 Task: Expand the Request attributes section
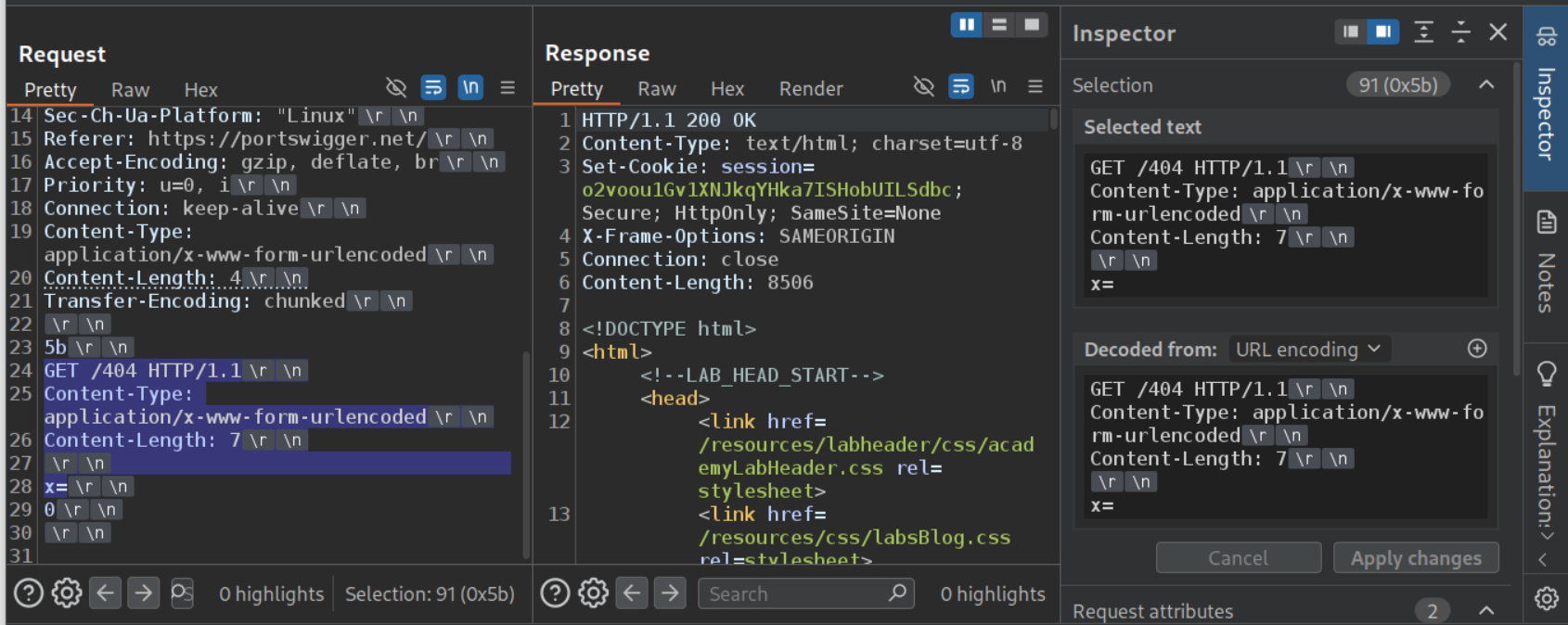click(1486, 610)
